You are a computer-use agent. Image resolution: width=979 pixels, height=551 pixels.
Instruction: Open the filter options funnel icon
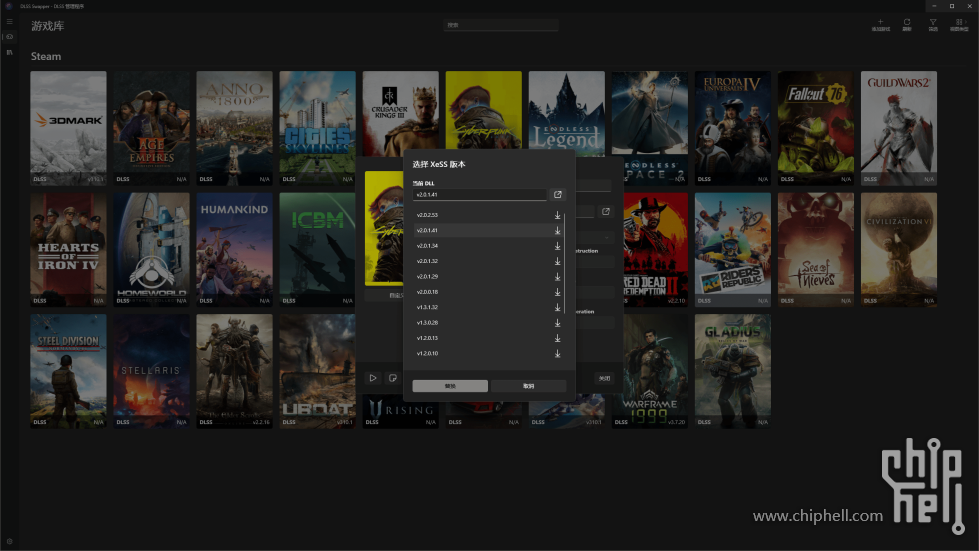933,25
